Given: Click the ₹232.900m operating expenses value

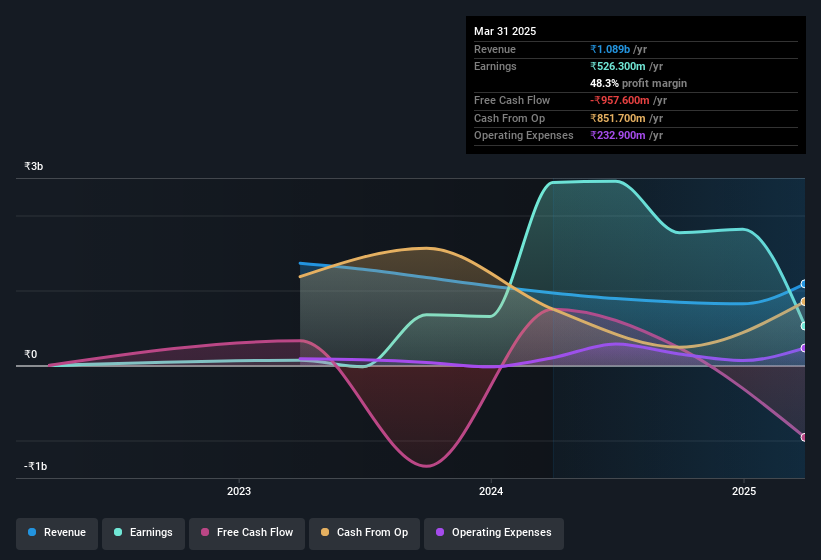Looking at the screenshot, I should [x=618, y=135].
